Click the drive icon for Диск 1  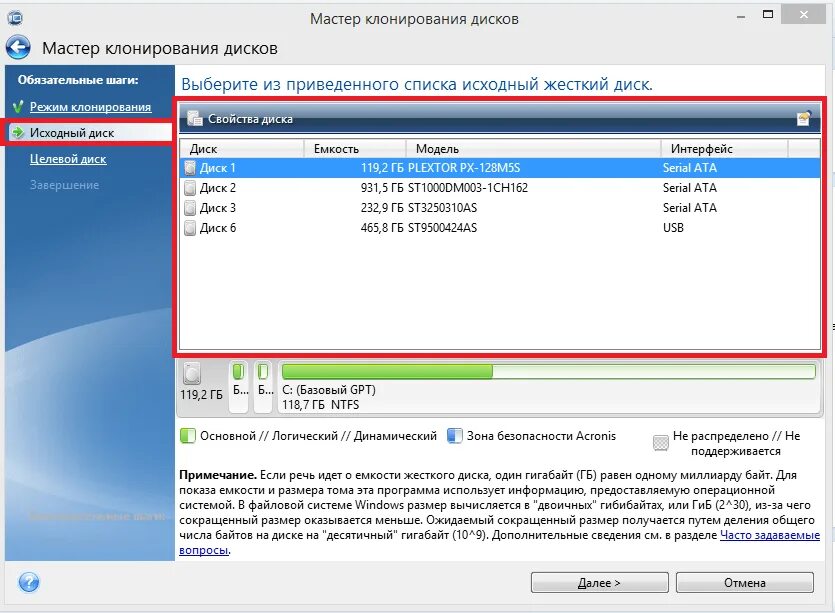[190, 168]
